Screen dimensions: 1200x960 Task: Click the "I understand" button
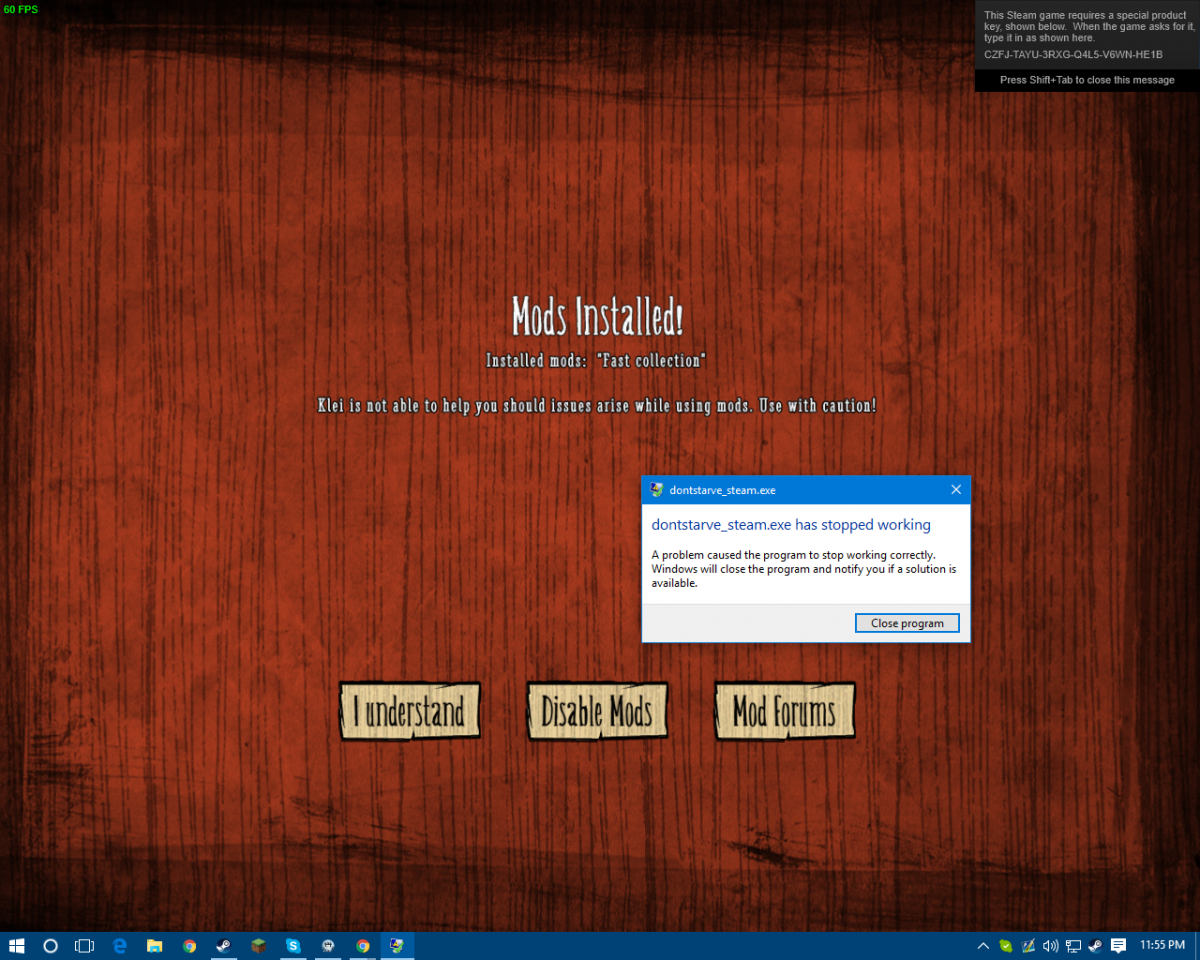click(409, 712)
